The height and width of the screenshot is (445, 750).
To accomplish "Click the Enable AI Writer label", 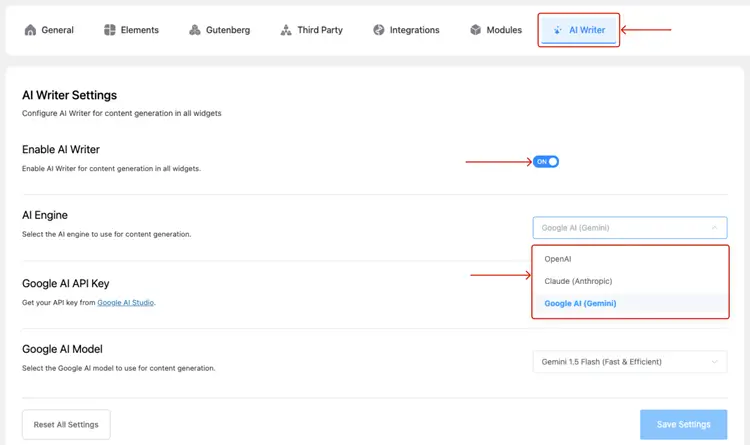I will (x=61, y=149).
